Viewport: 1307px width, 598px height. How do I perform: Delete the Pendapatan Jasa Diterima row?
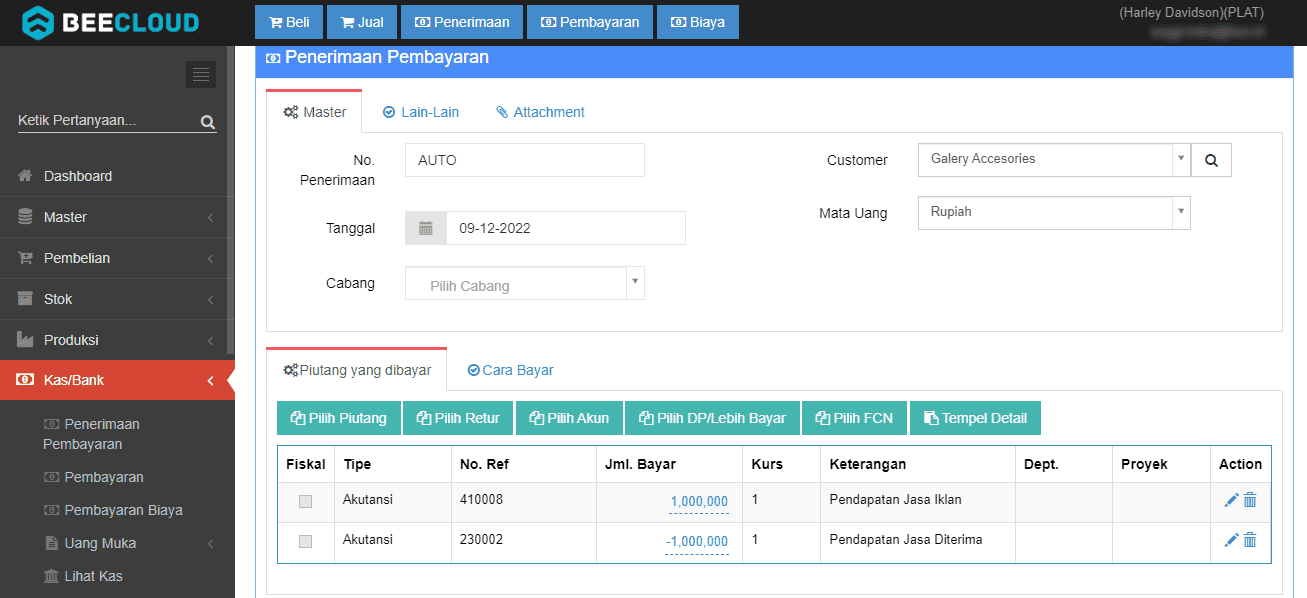[1250, 540]
